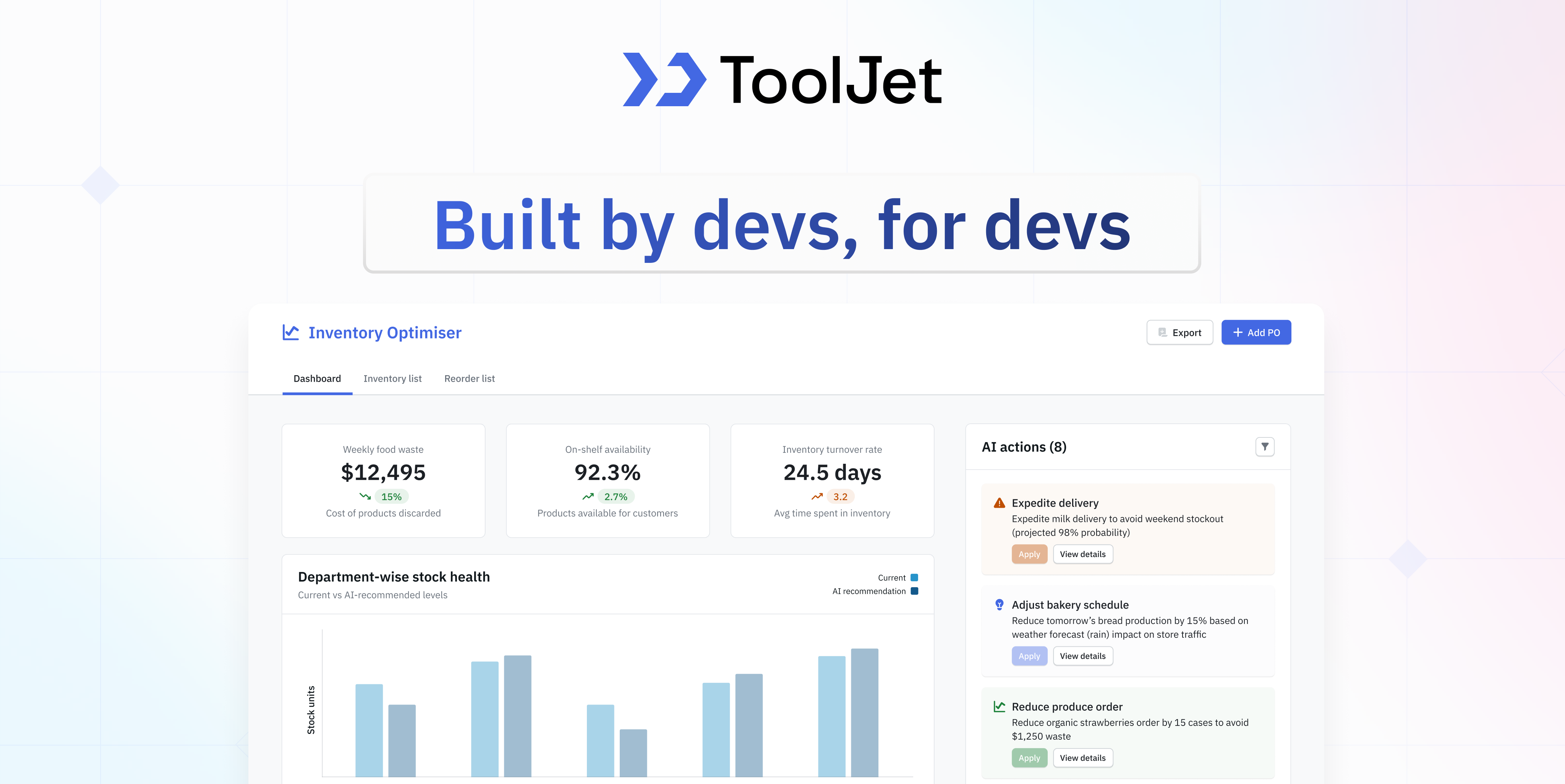Click the Export button
The image size is (1565, 784).
[x=1179, y=332]
